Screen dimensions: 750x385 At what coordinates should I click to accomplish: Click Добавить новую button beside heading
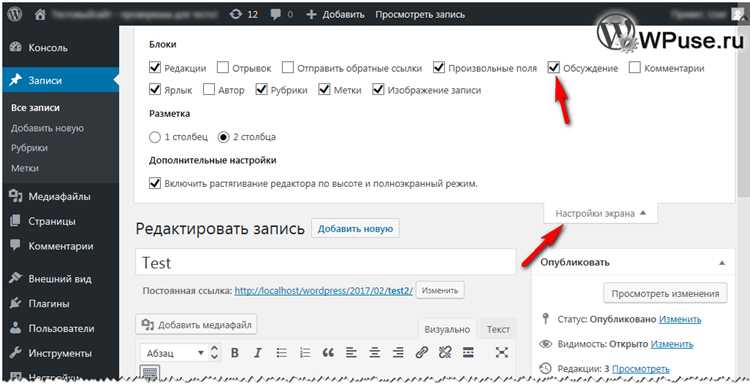355,229
